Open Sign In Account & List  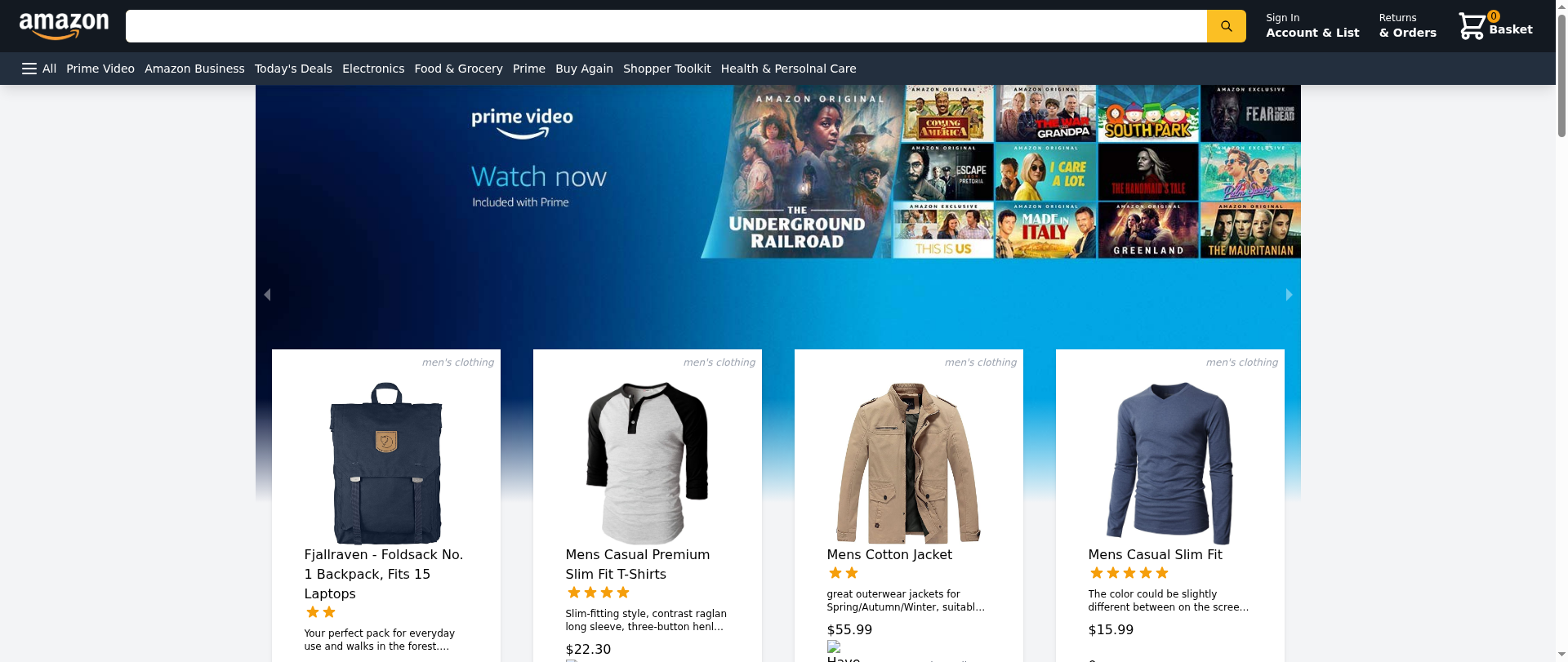coord(1312,26)
